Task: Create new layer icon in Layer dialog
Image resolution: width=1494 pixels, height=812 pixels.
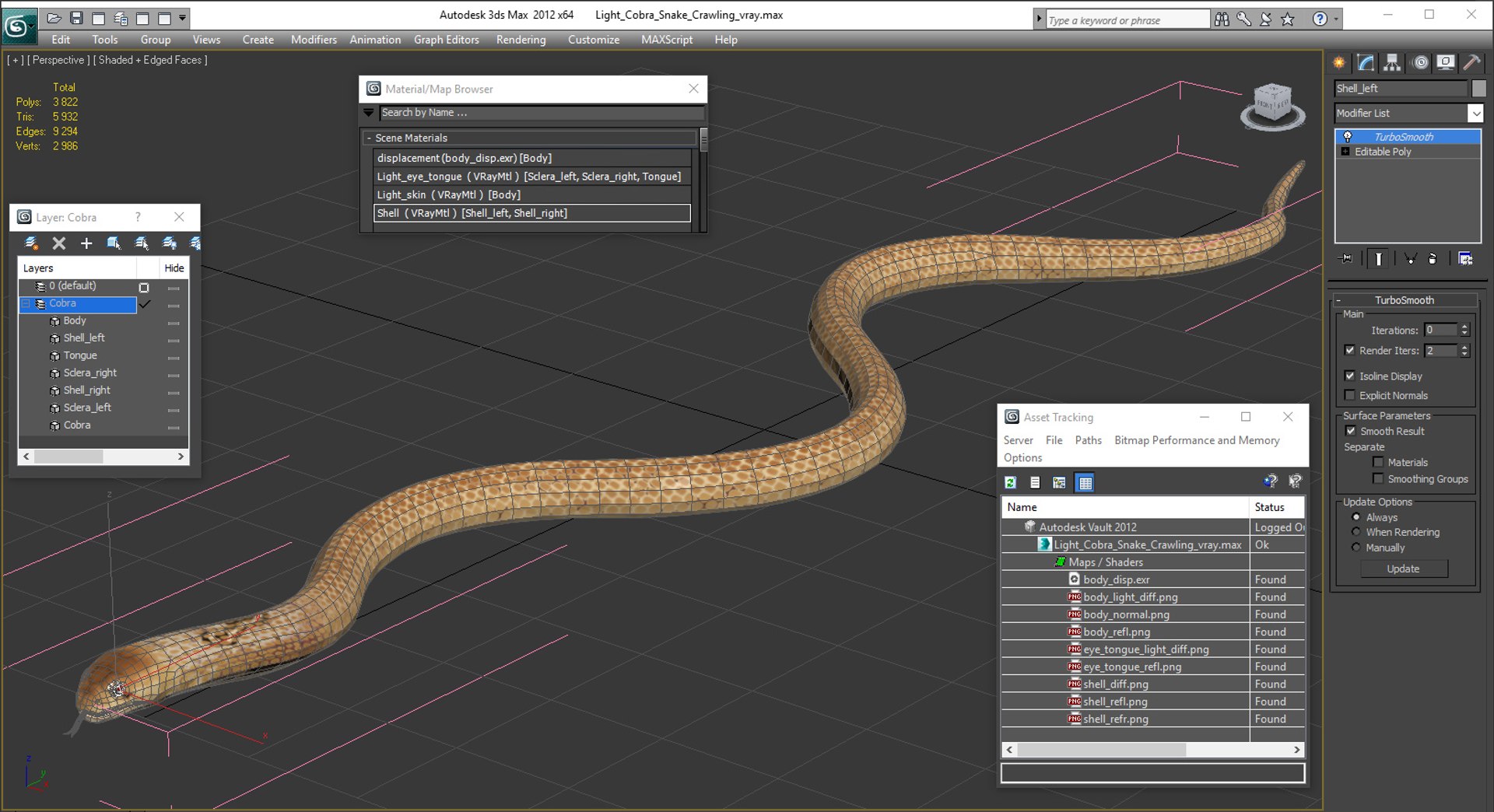Action: click(31, 243)
